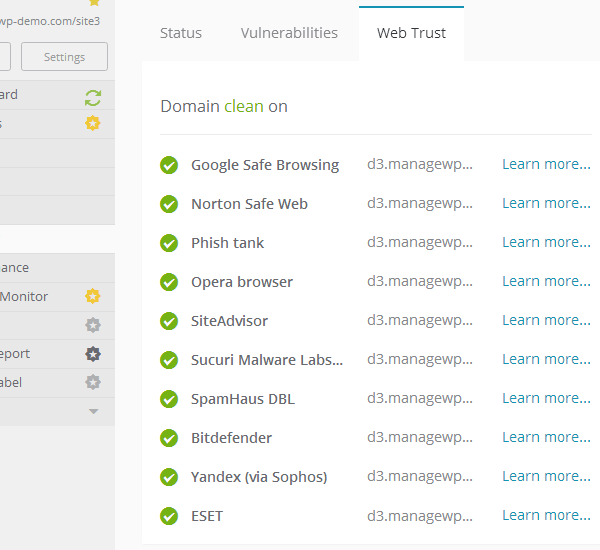Click the dark star badge on report row
Image resolution: width=600 pixels, height=550 pixels.
tap(93, 354)
